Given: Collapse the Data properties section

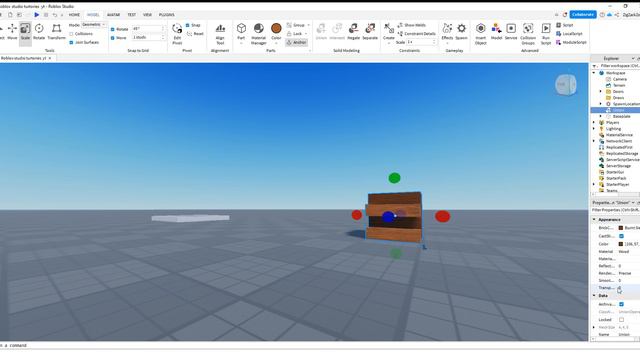Looking at the screenshot, I should 594,296.
